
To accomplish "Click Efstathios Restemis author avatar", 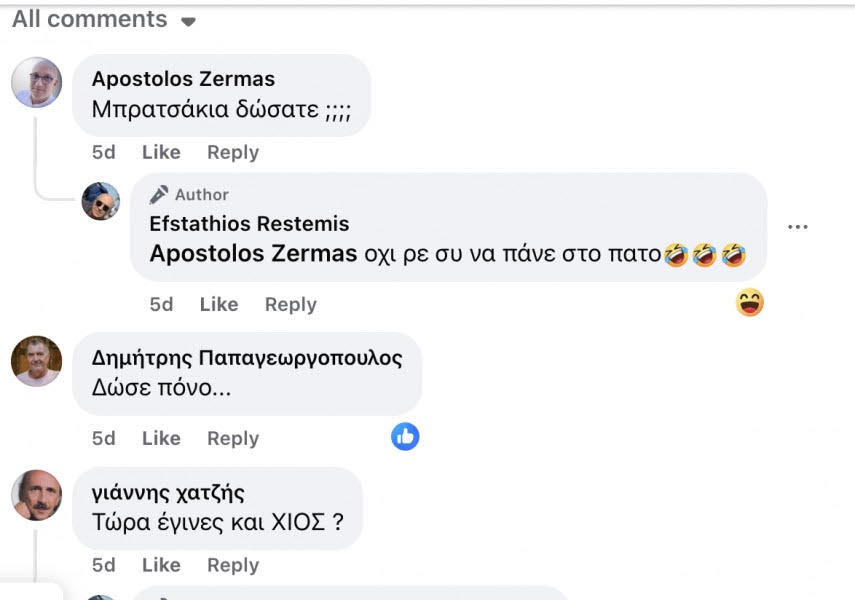I will point(101,201).
